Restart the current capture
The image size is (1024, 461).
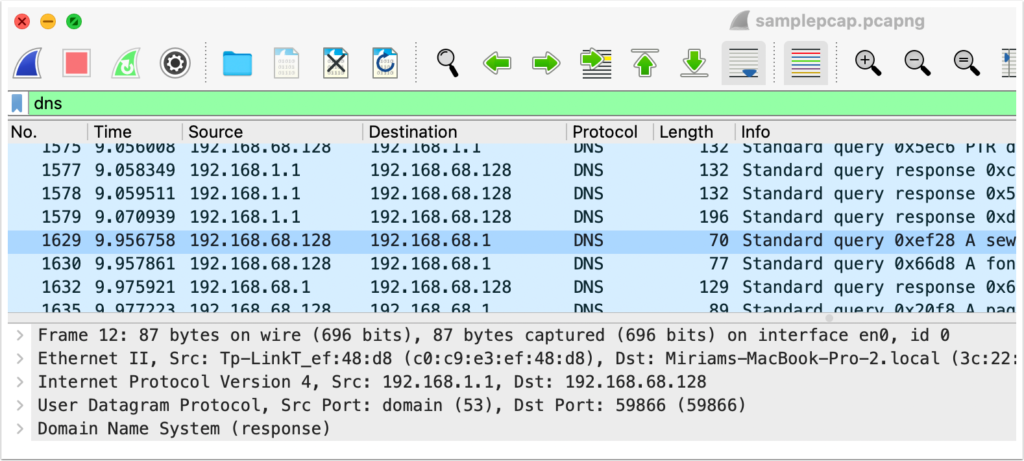(126, 63)
